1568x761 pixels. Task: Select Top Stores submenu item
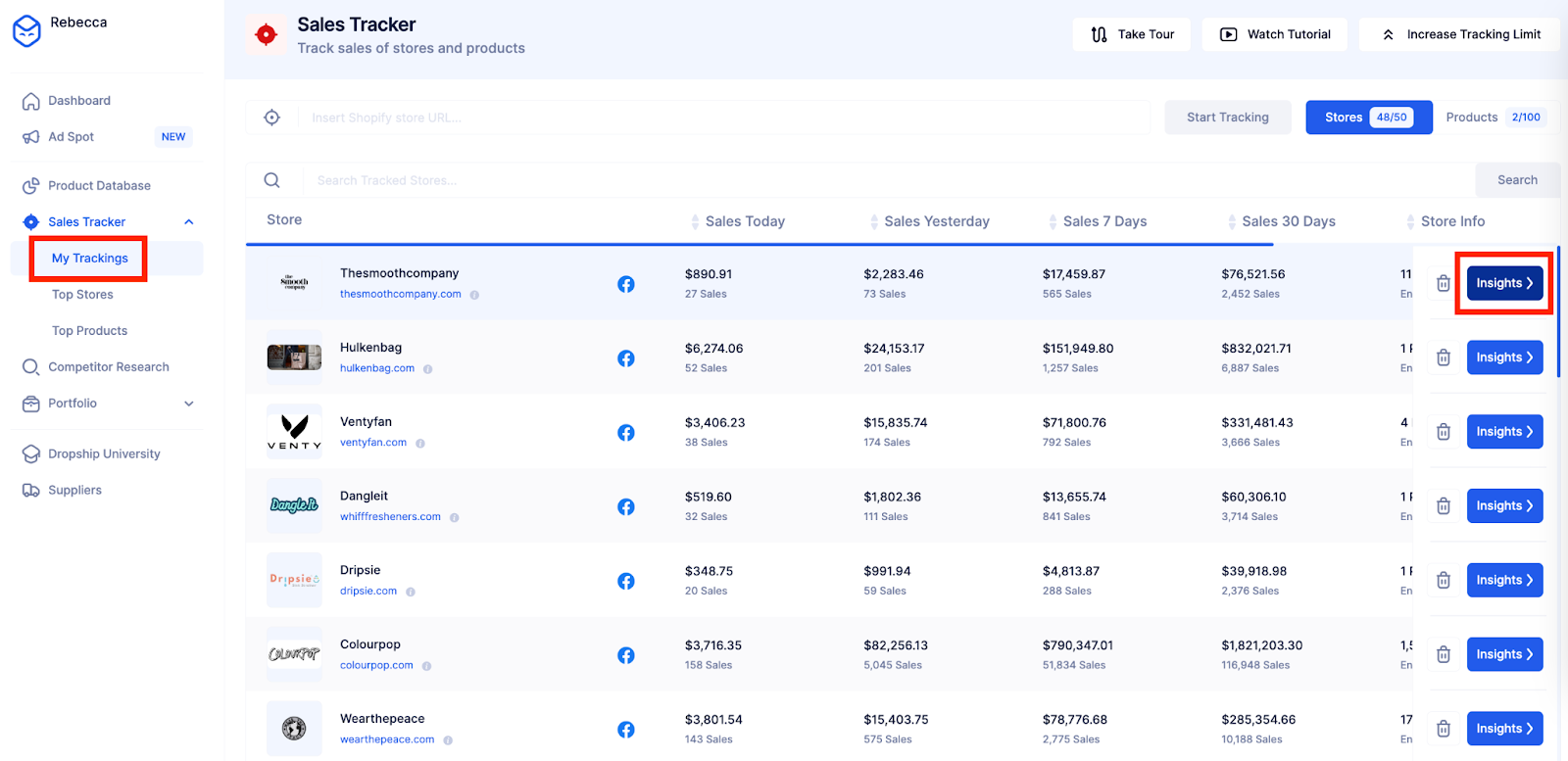[x=82, y=295]
